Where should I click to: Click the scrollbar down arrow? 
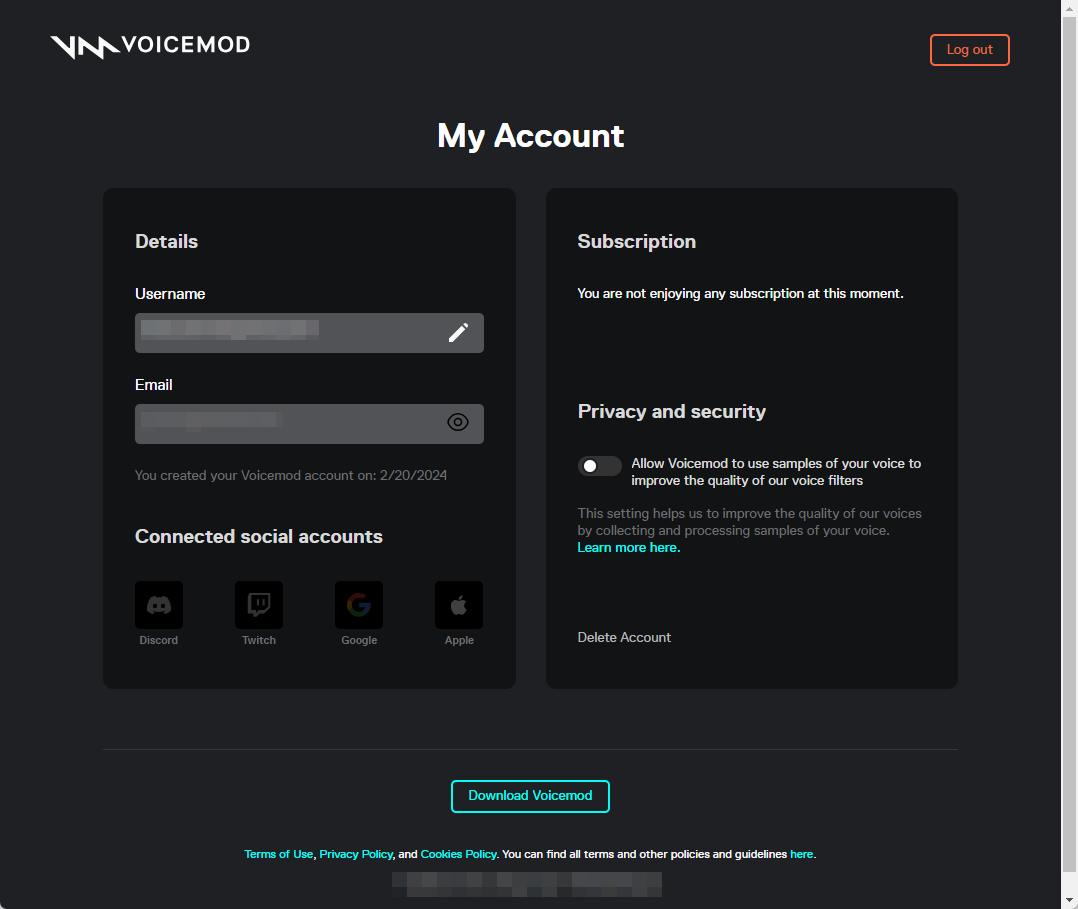click(x=1069, y=899)
